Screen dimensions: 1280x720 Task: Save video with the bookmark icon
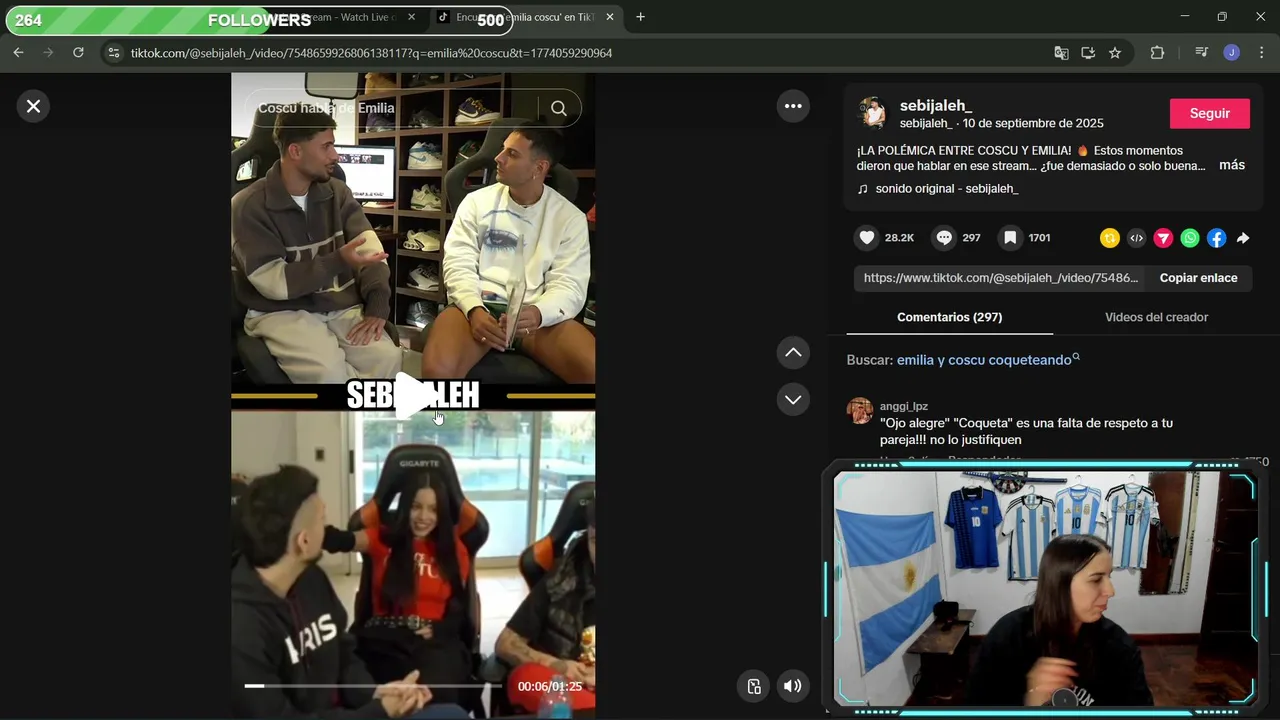pos(1010,238)
